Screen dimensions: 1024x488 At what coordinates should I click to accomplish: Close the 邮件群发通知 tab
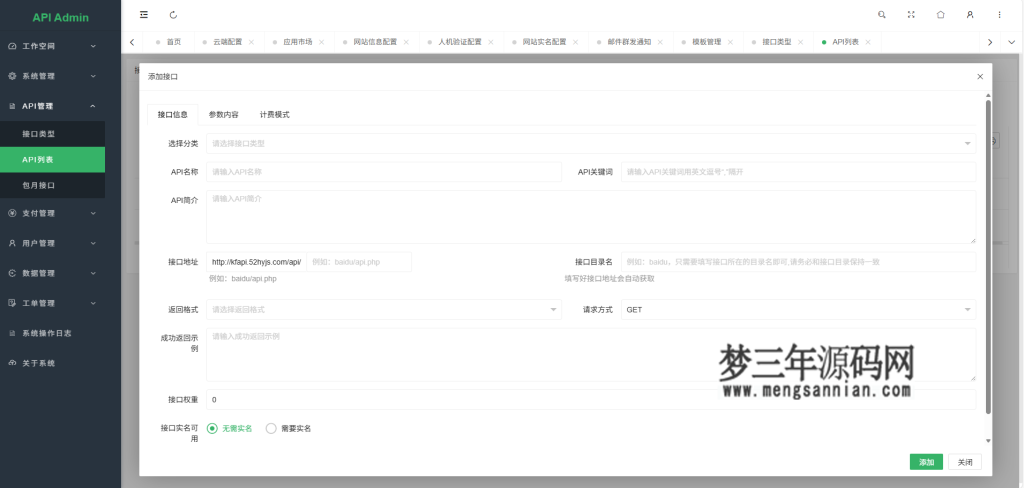coord(660,42)
